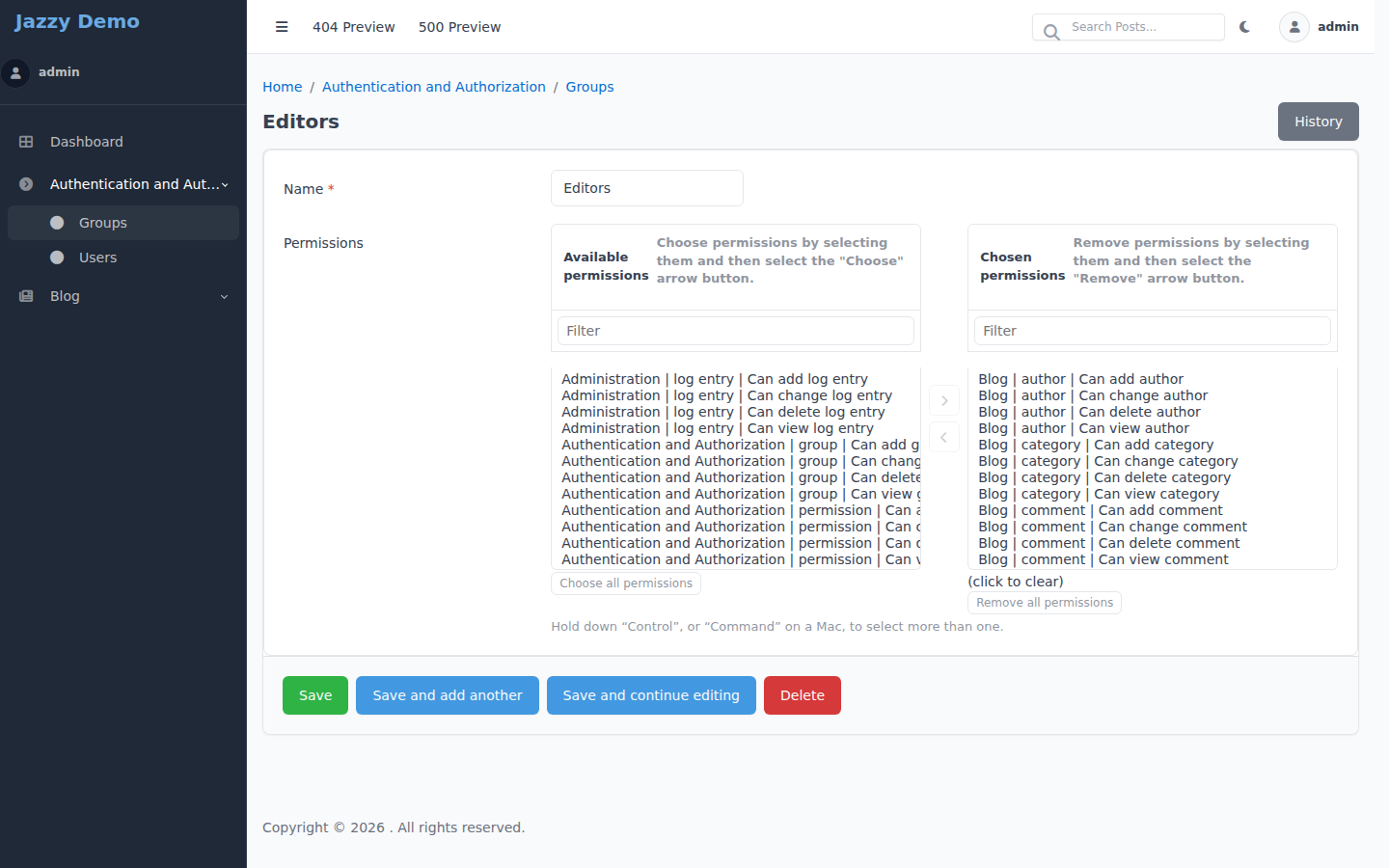Click Remove all permissions
The height and width of the screenshot is (868, 1389).
tap(1045, 603)
